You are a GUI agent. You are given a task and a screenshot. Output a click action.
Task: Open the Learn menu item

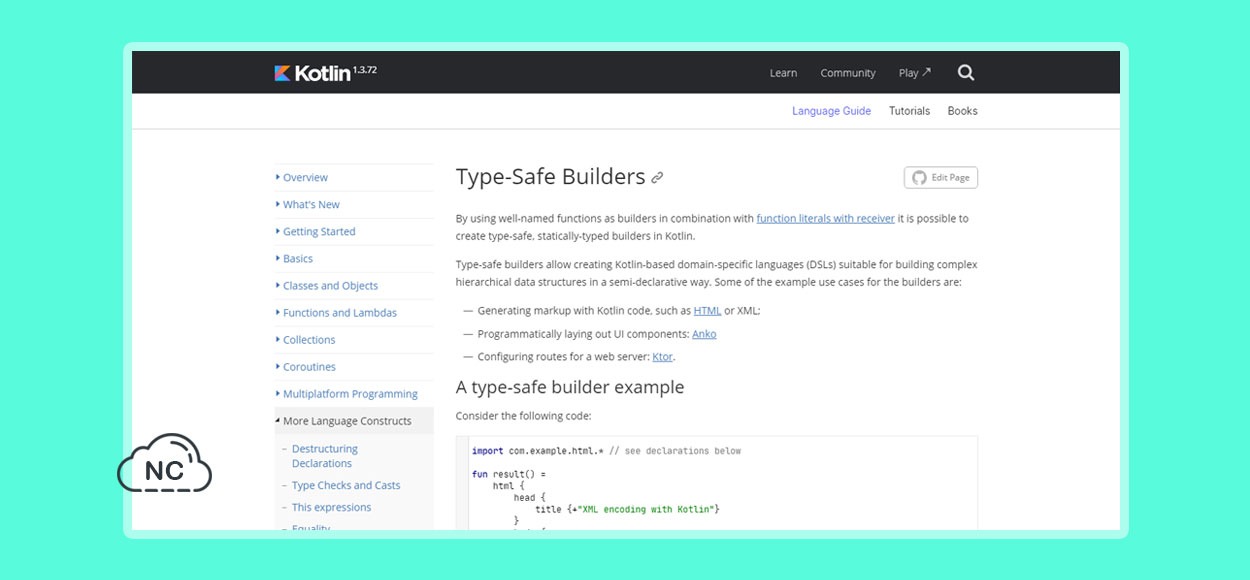point(783,73)
